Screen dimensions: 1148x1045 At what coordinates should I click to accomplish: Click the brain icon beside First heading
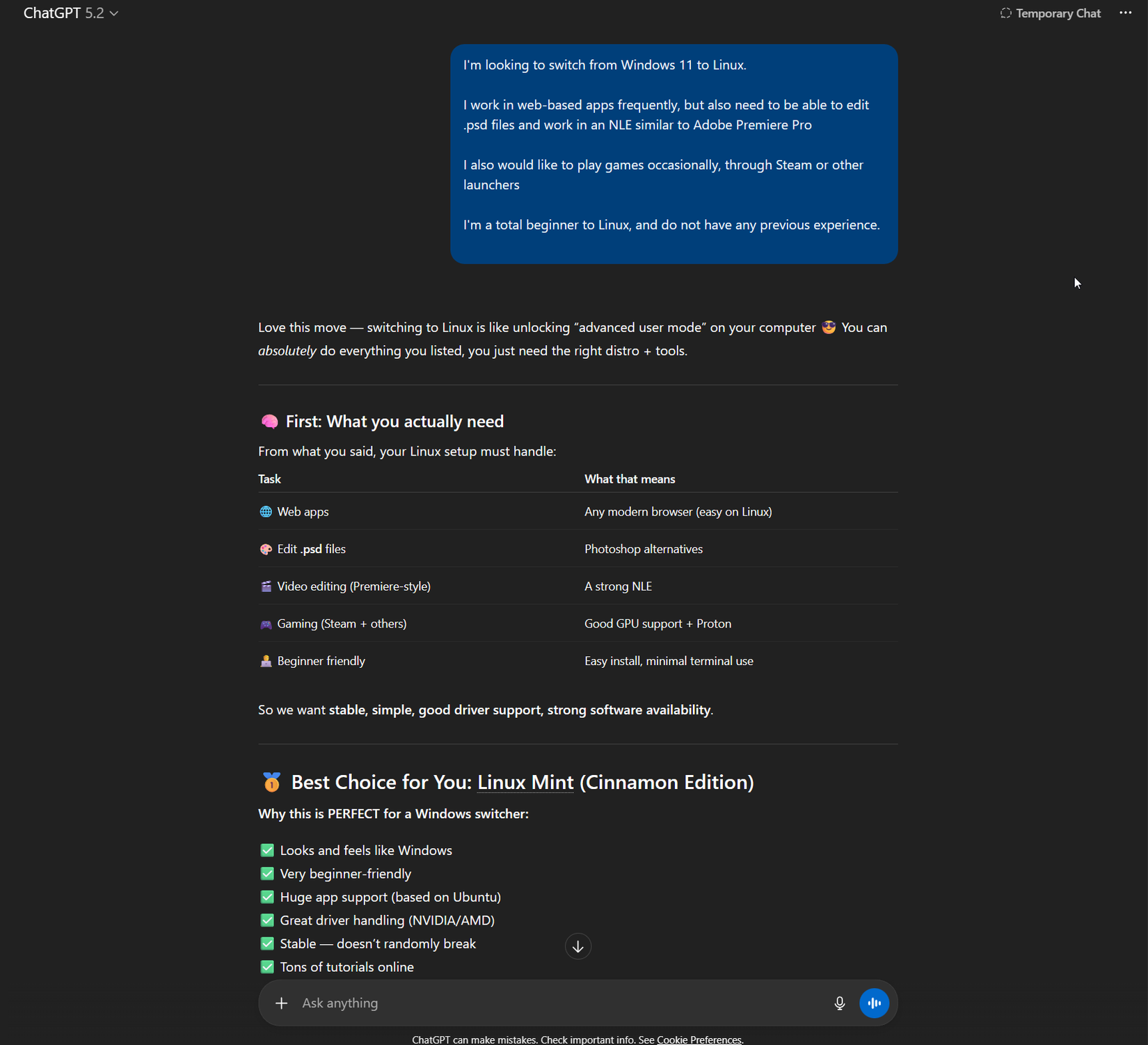269,422
